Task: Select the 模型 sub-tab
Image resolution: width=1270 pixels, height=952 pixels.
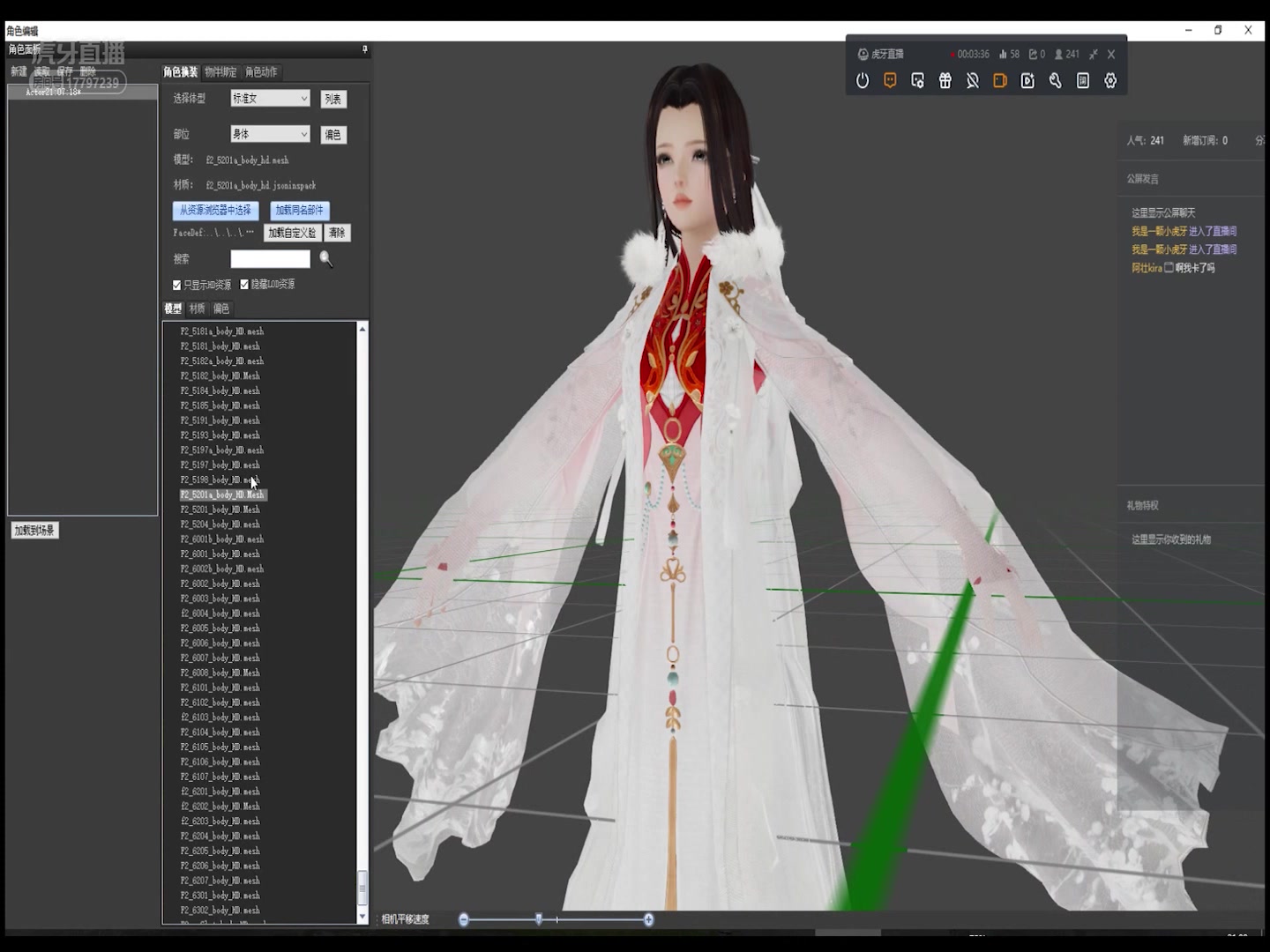Action: click(x=173, y=309)
